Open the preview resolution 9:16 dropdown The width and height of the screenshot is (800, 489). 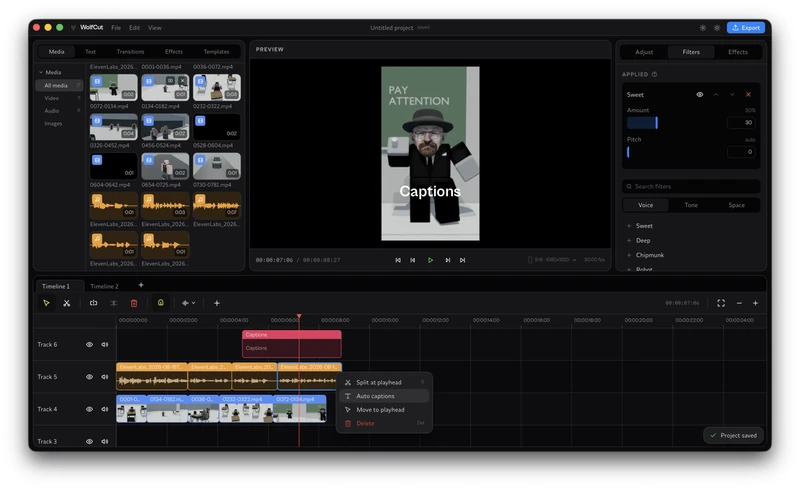click(553, 260)
